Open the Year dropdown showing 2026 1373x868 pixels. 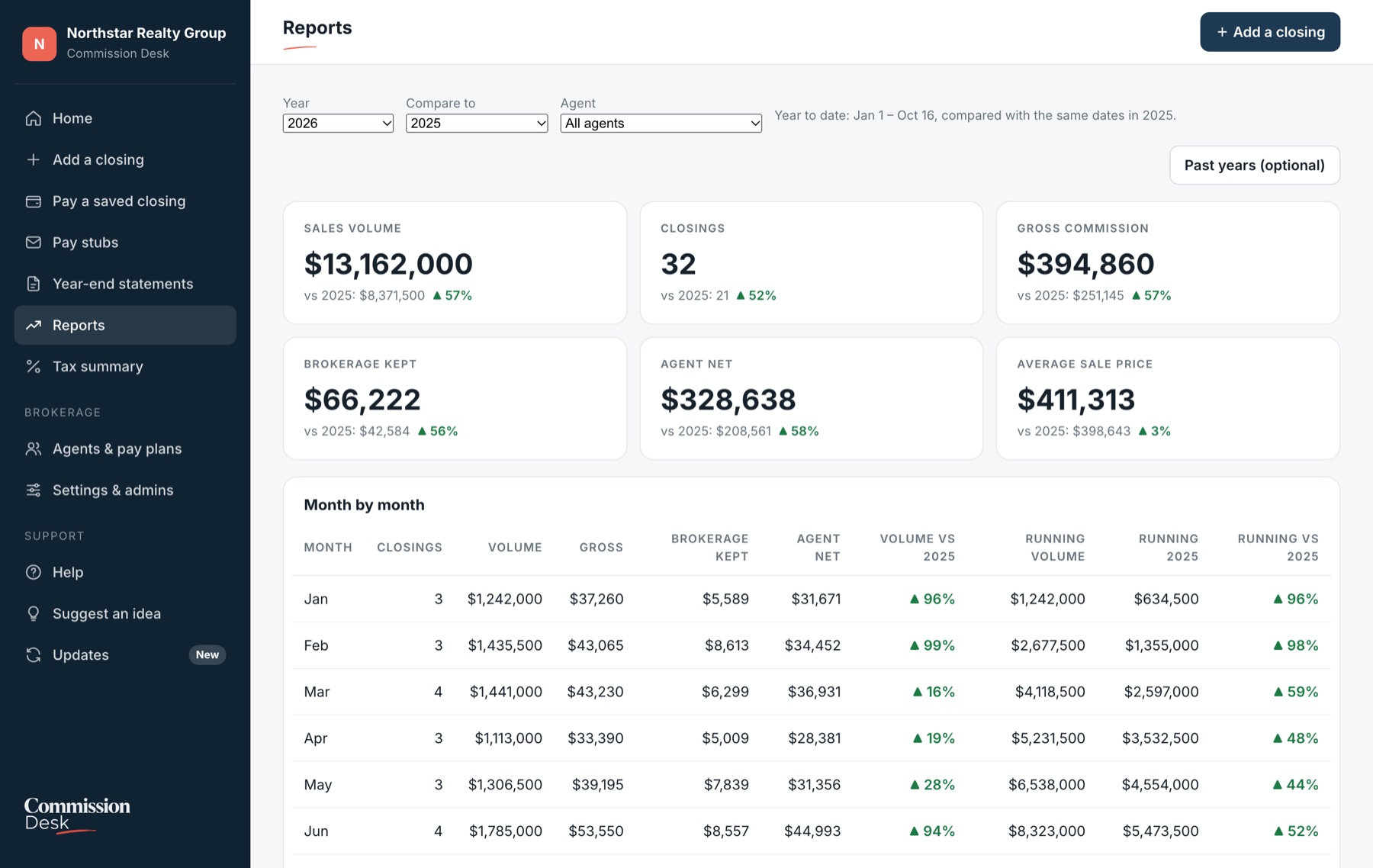coord(338,123)
